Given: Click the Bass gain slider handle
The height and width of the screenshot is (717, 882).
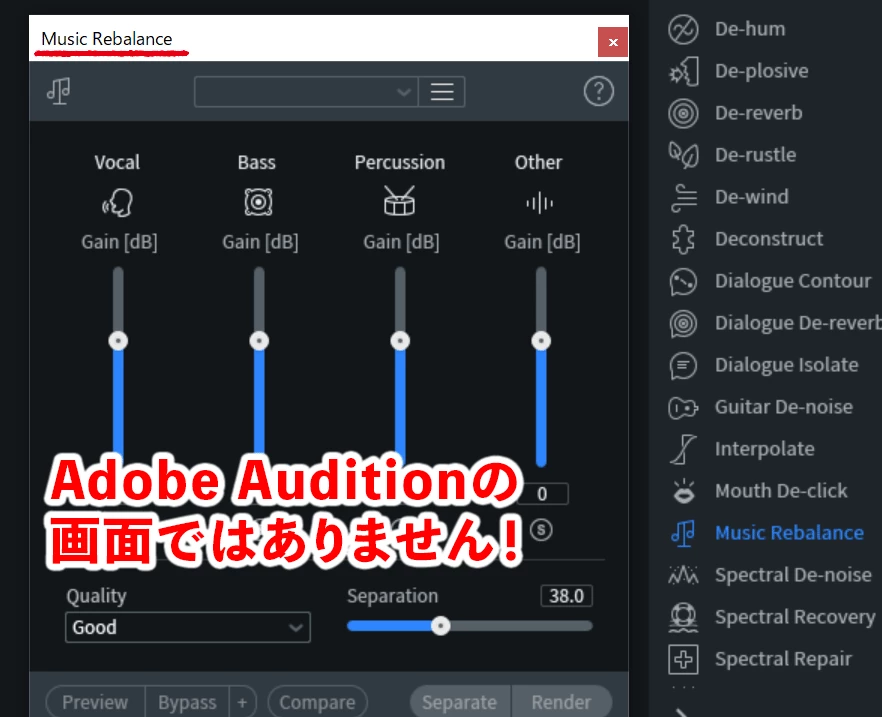Looking at the screenshot, I should (x=259, y=341).
